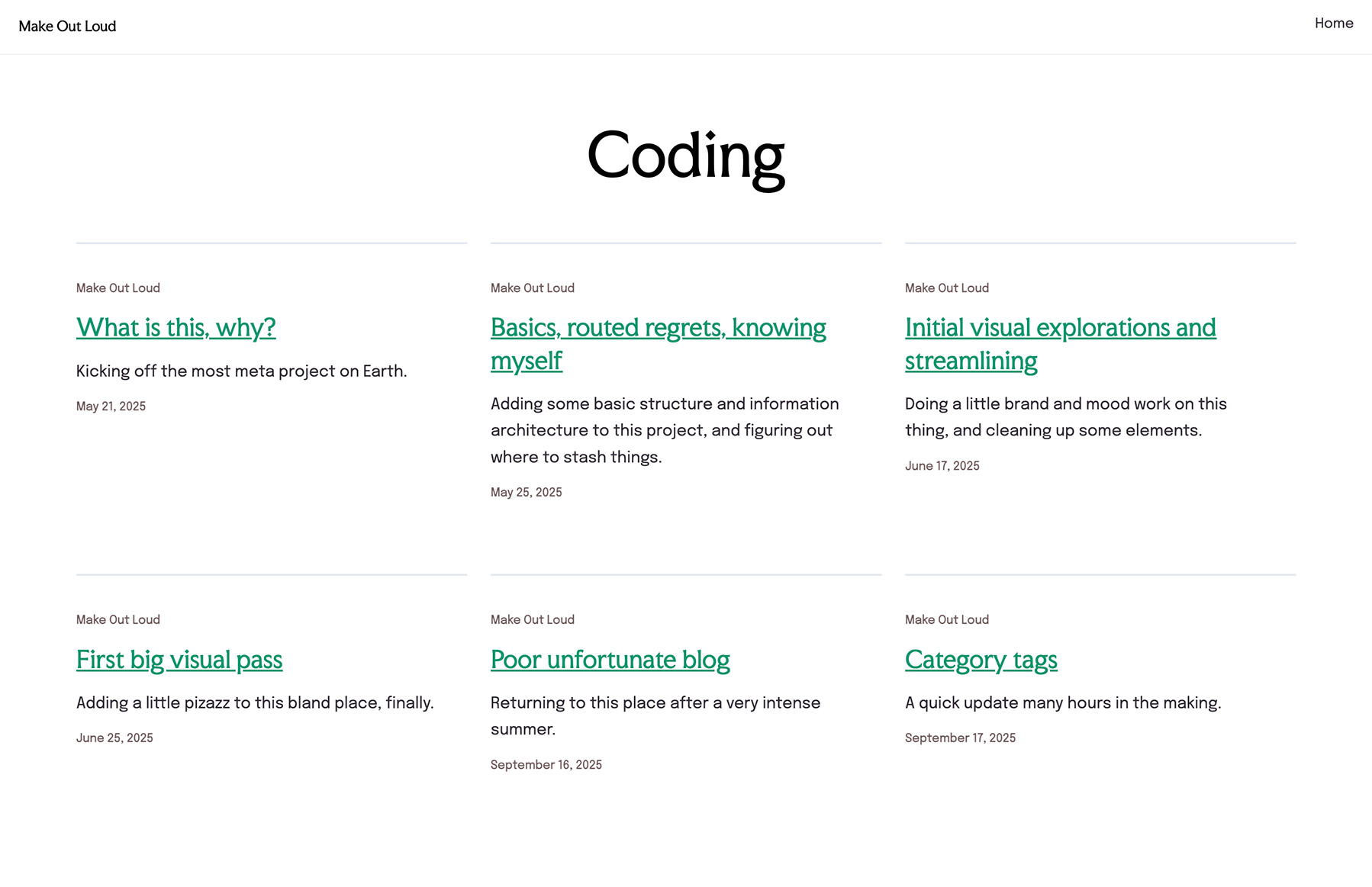
Task: Click "A quick update many hours" excerpt
Action: (1062, 703)
